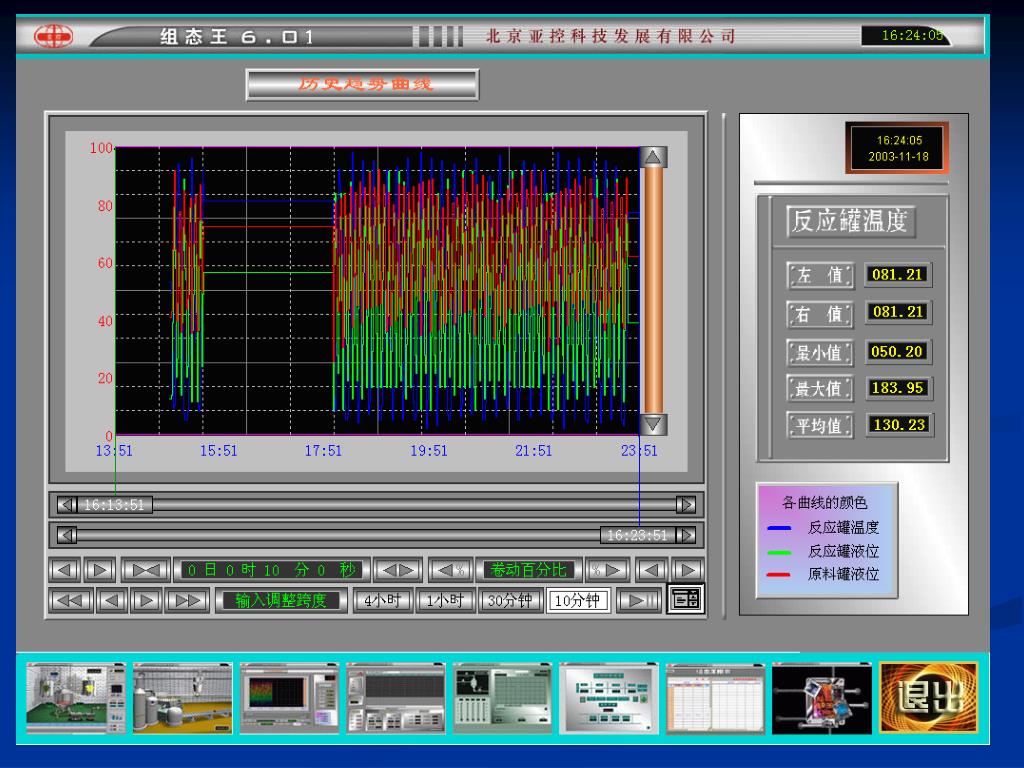Click the fast forward double-right arrow button

(188, 600)
